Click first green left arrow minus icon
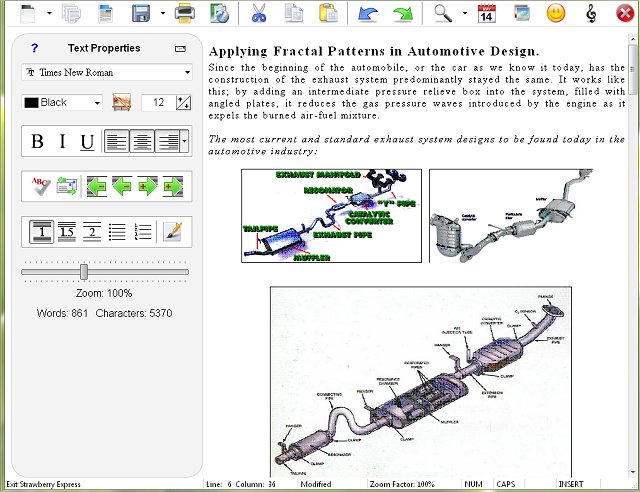The width and height of the screenshot is (640, 492). coord(97,187)
